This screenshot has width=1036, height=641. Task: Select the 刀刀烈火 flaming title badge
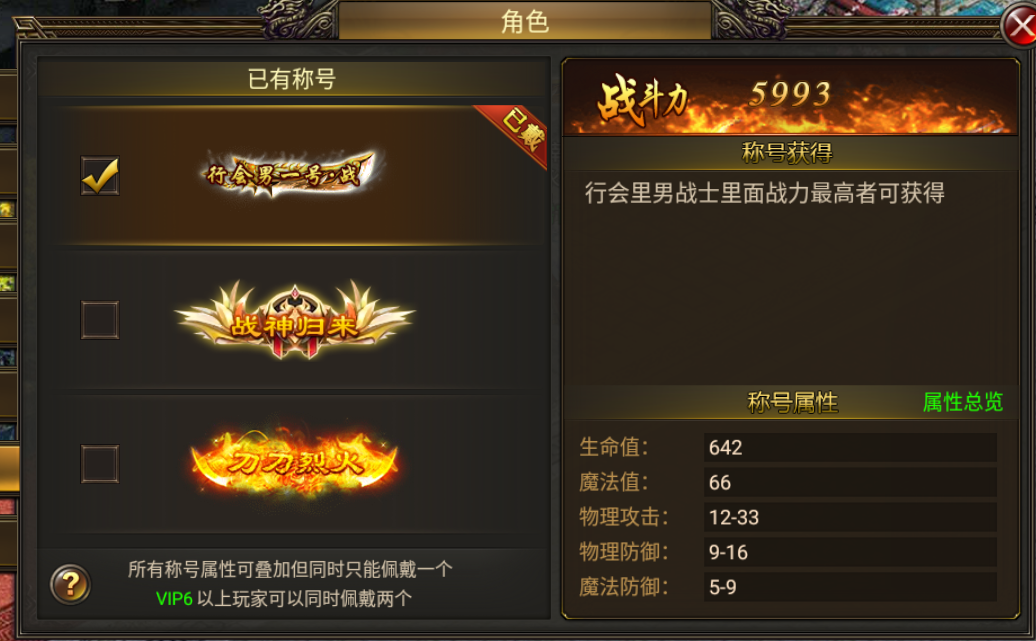295,462
